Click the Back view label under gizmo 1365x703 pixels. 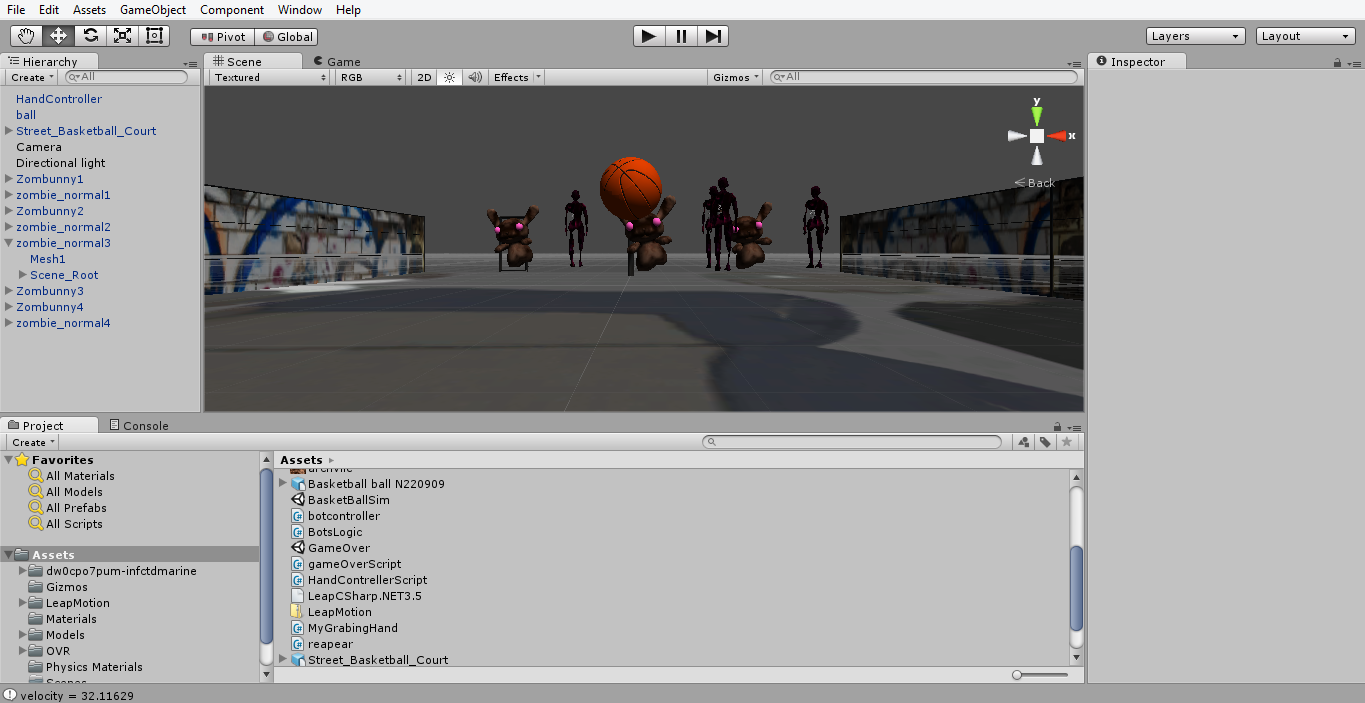(x=1035, y=183)
